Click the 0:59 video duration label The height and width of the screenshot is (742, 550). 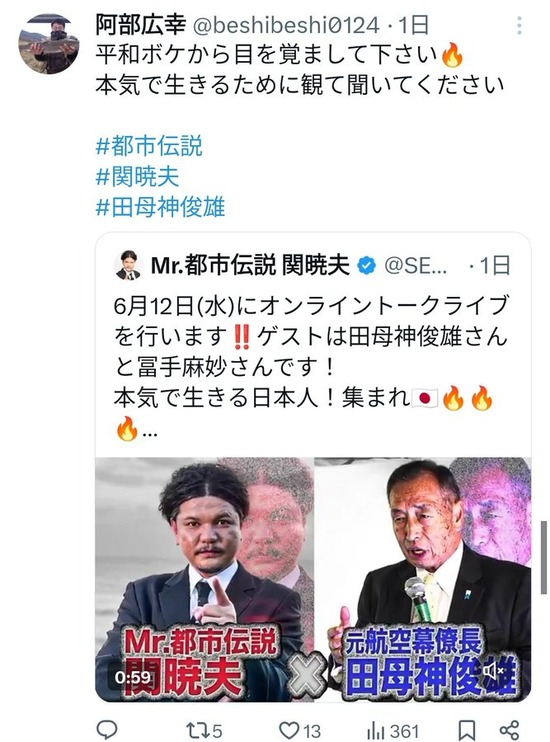point(133,678)
